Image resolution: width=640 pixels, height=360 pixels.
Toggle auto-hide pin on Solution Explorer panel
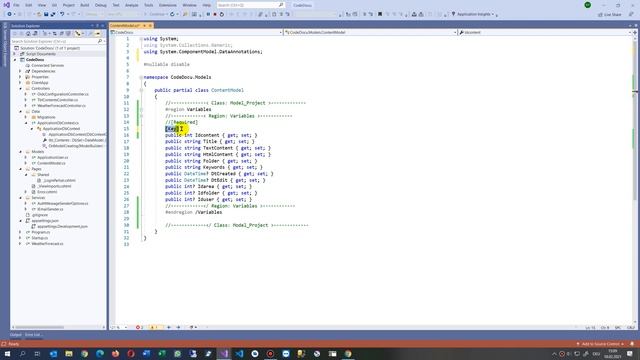97,26
